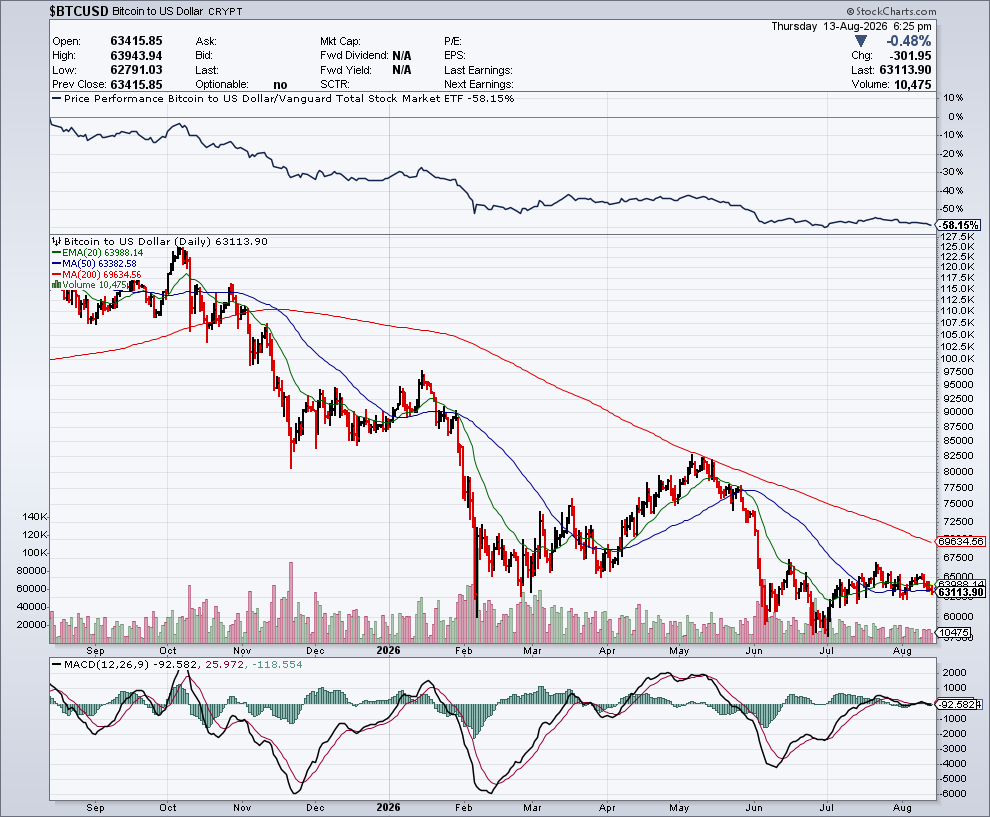Click the 'Mkt Cap:' label
The height and width of the screenshot is (817, 990).
340,41
